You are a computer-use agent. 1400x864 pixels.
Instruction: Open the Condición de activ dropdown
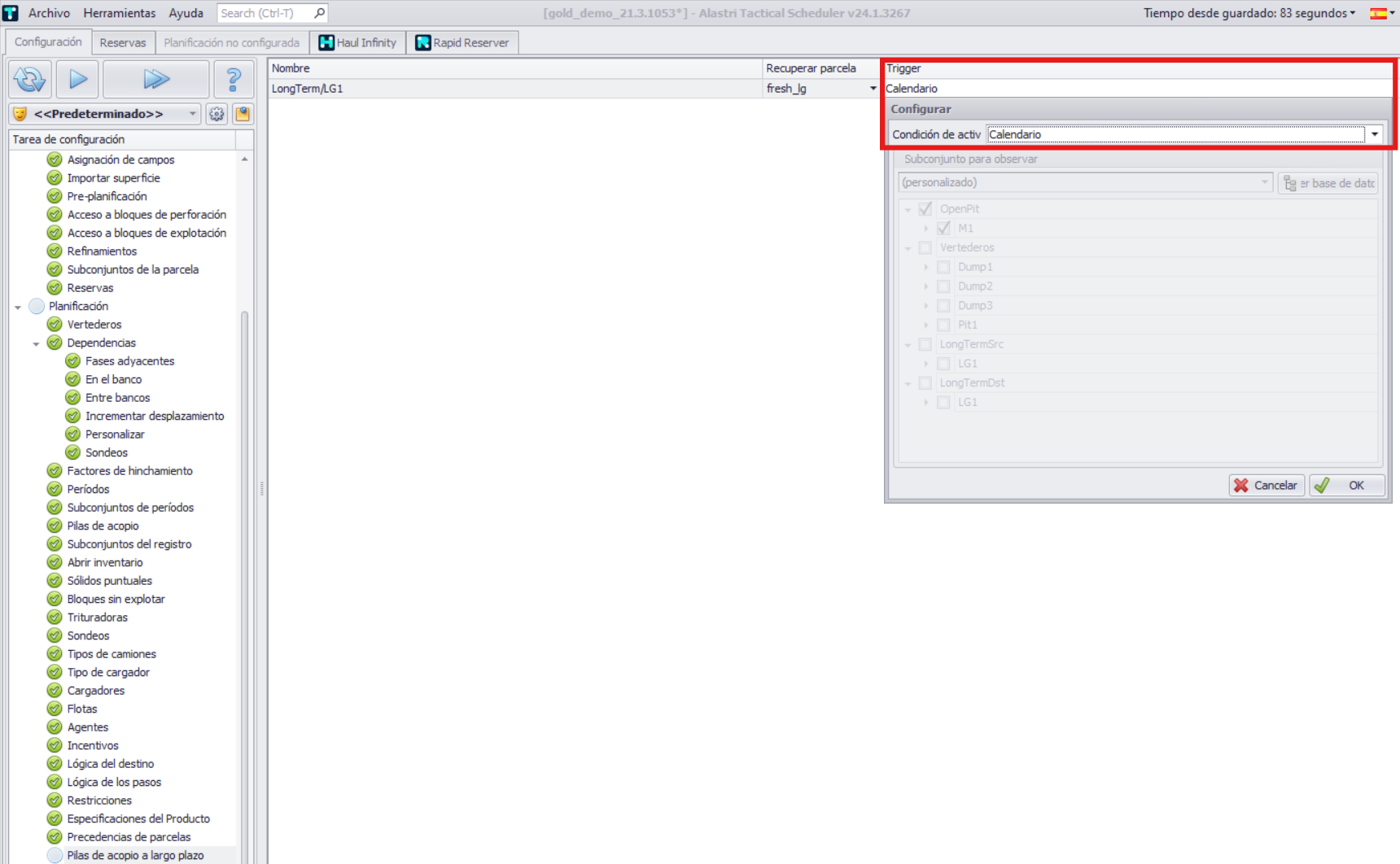pos(1375,134)
